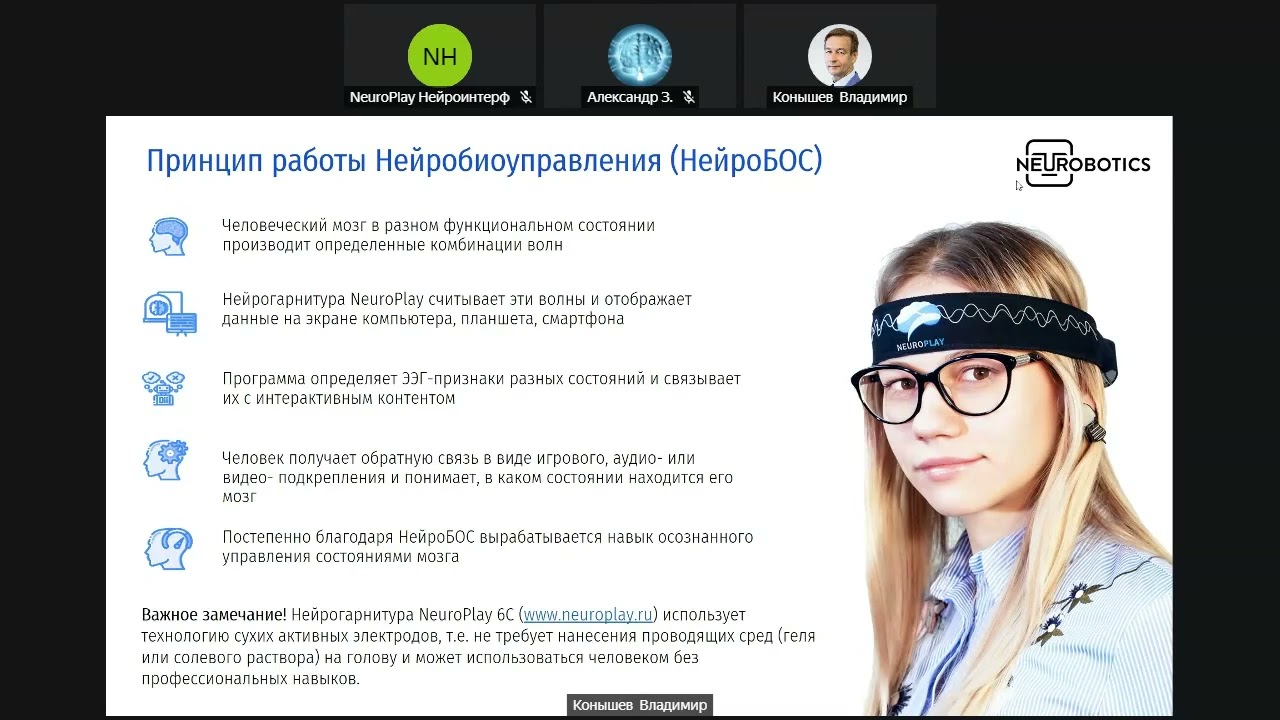Click the Neurobotics logo on the slide
Image resolution: width=1280 pixels, height=720 pixels.
(x=1083, y=164)
